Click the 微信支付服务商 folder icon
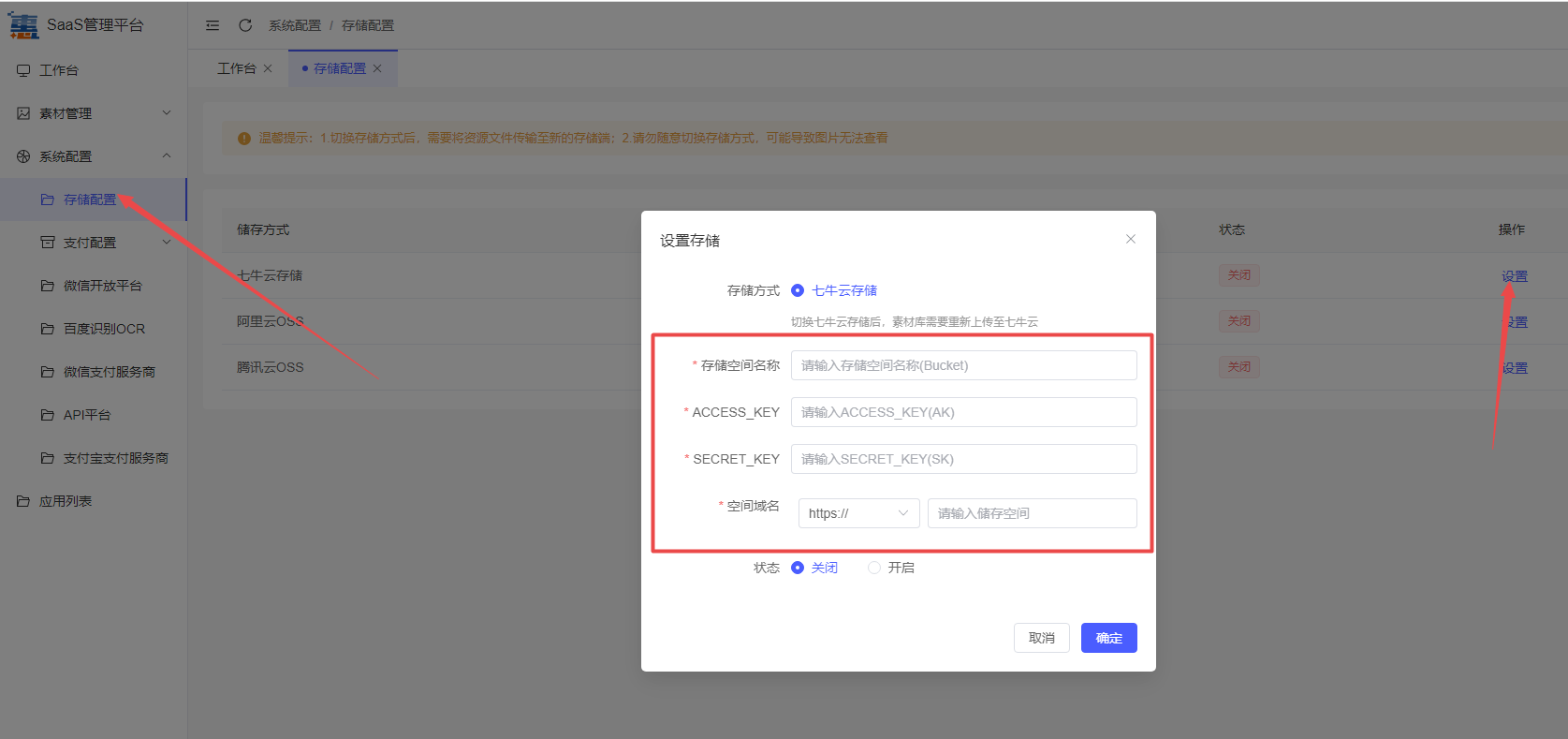Screen dimensions: 1568x739 tap(48, 372)
